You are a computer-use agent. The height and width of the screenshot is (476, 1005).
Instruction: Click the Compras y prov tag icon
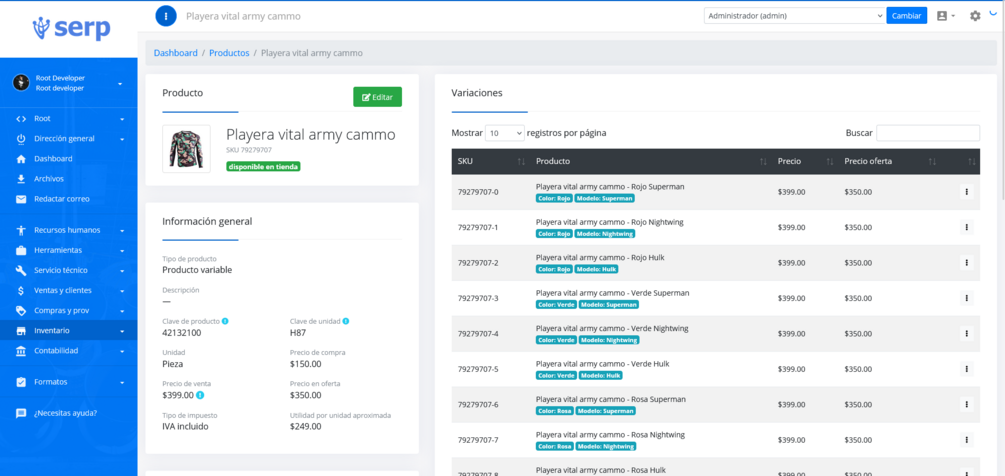pos(21,311)
